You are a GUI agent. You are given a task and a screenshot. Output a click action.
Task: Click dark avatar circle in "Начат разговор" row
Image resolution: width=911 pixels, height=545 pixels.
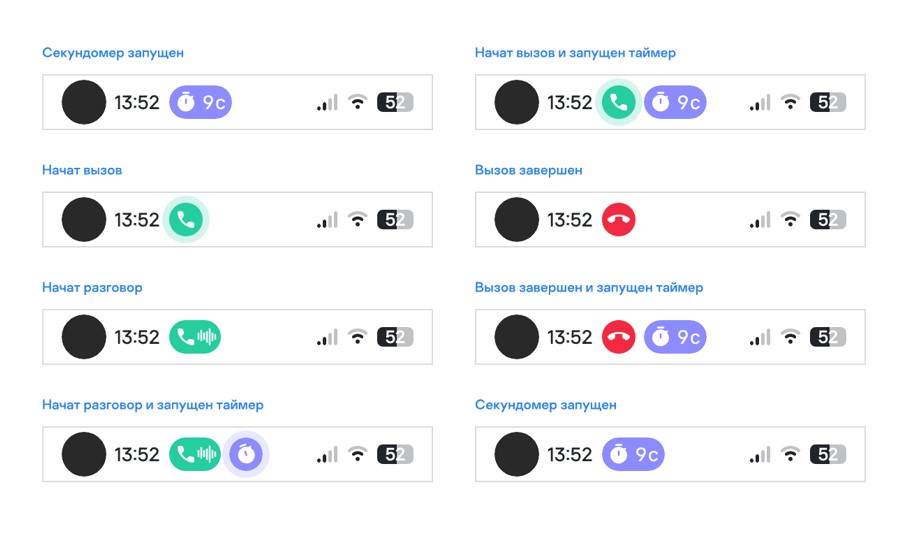click(x=84, y=337)
